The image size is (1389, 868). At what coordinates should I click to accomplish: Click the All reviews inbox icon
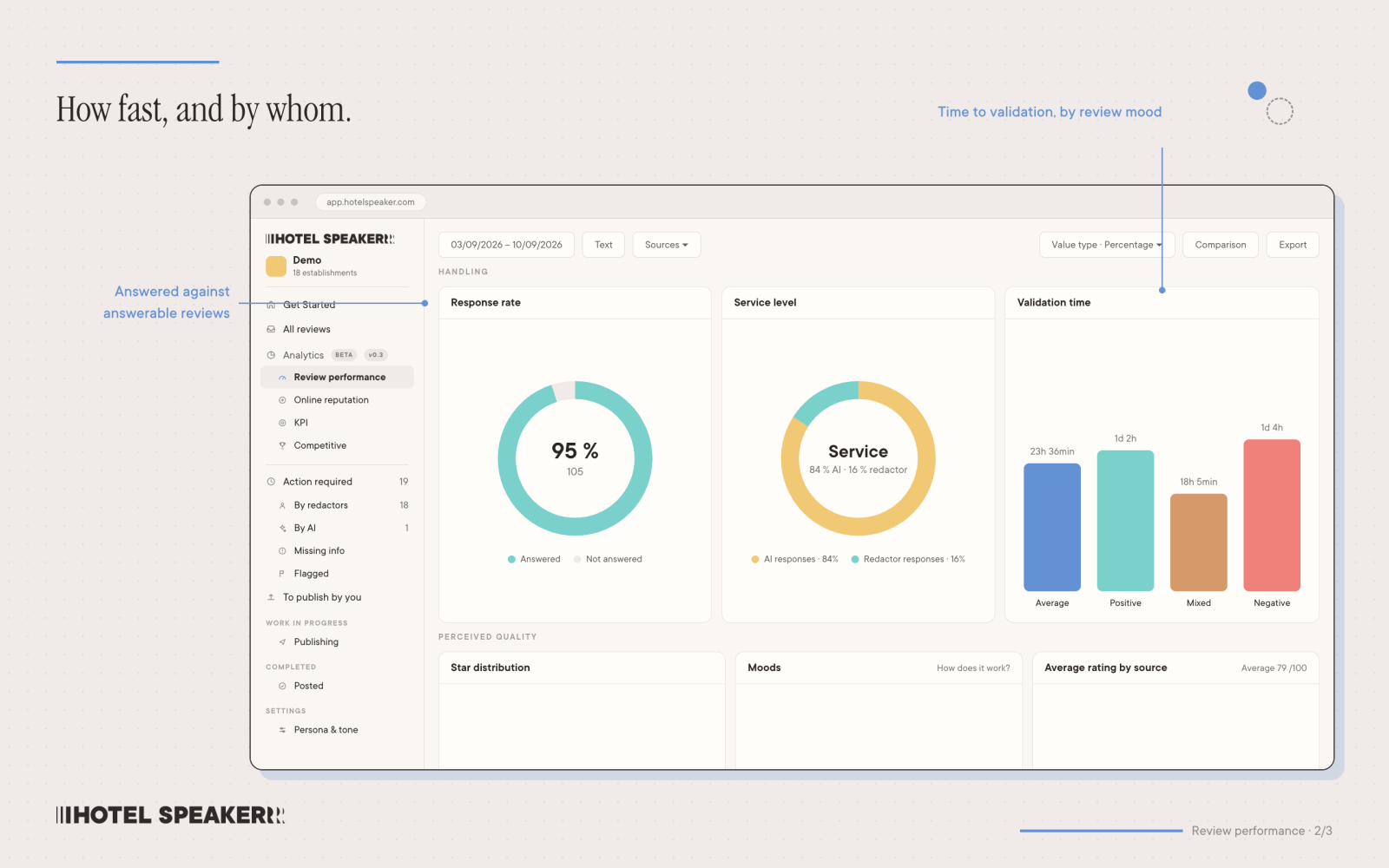click(271, 329)
